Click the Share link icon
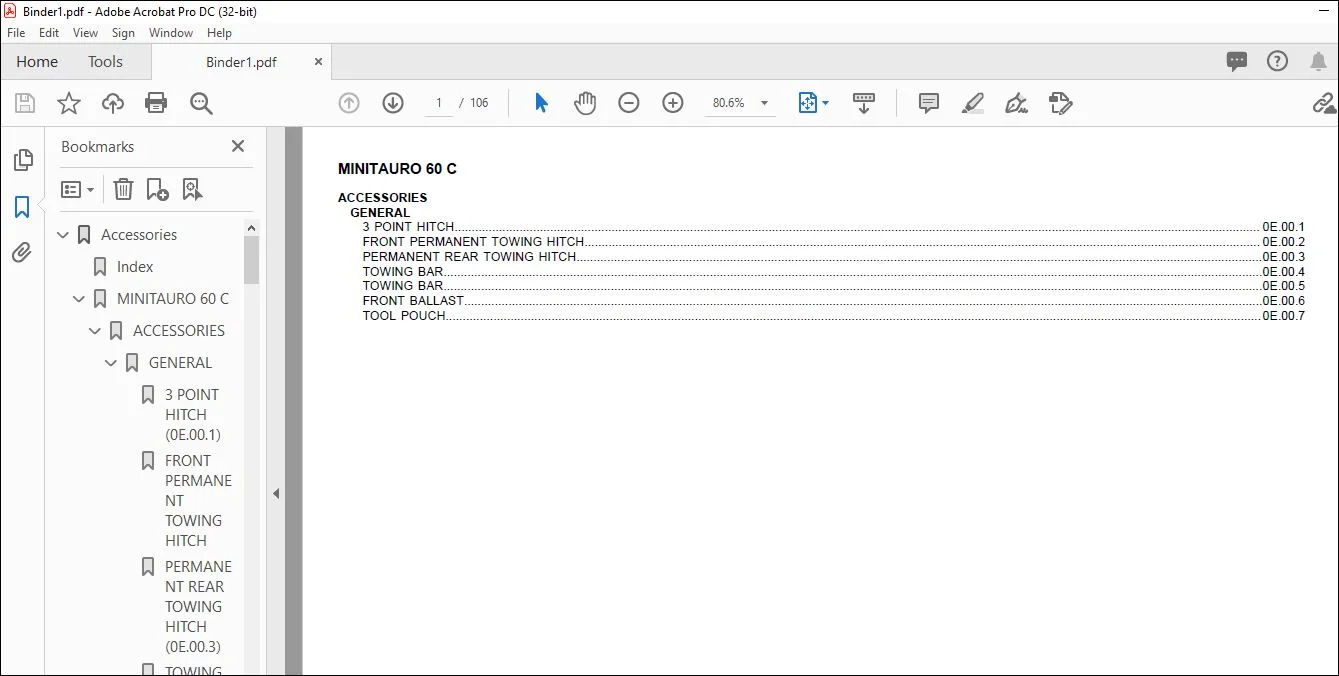The width and height of the screenshot is (1339, 676). pos(1324,103)
